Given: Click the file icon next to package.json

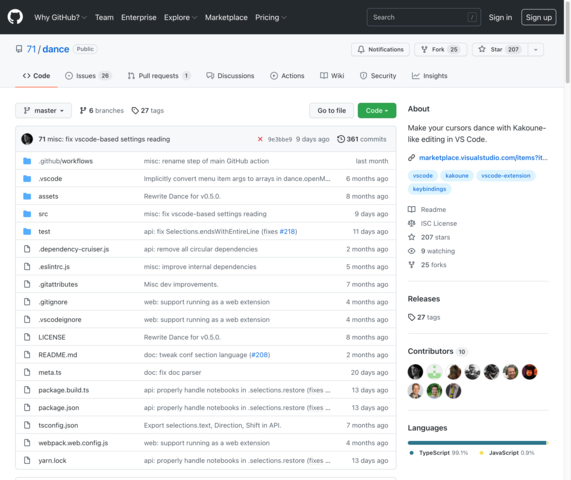Looking at the screenshot, I should [27, 407].
